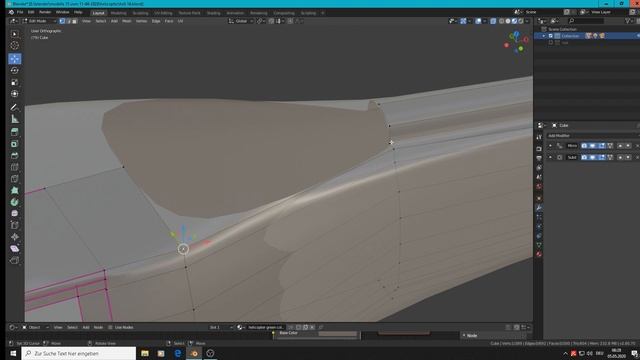Viewport: 640px width, 360px height.
Task: Select the Smooth tool
Action: (x=15, y=213)
